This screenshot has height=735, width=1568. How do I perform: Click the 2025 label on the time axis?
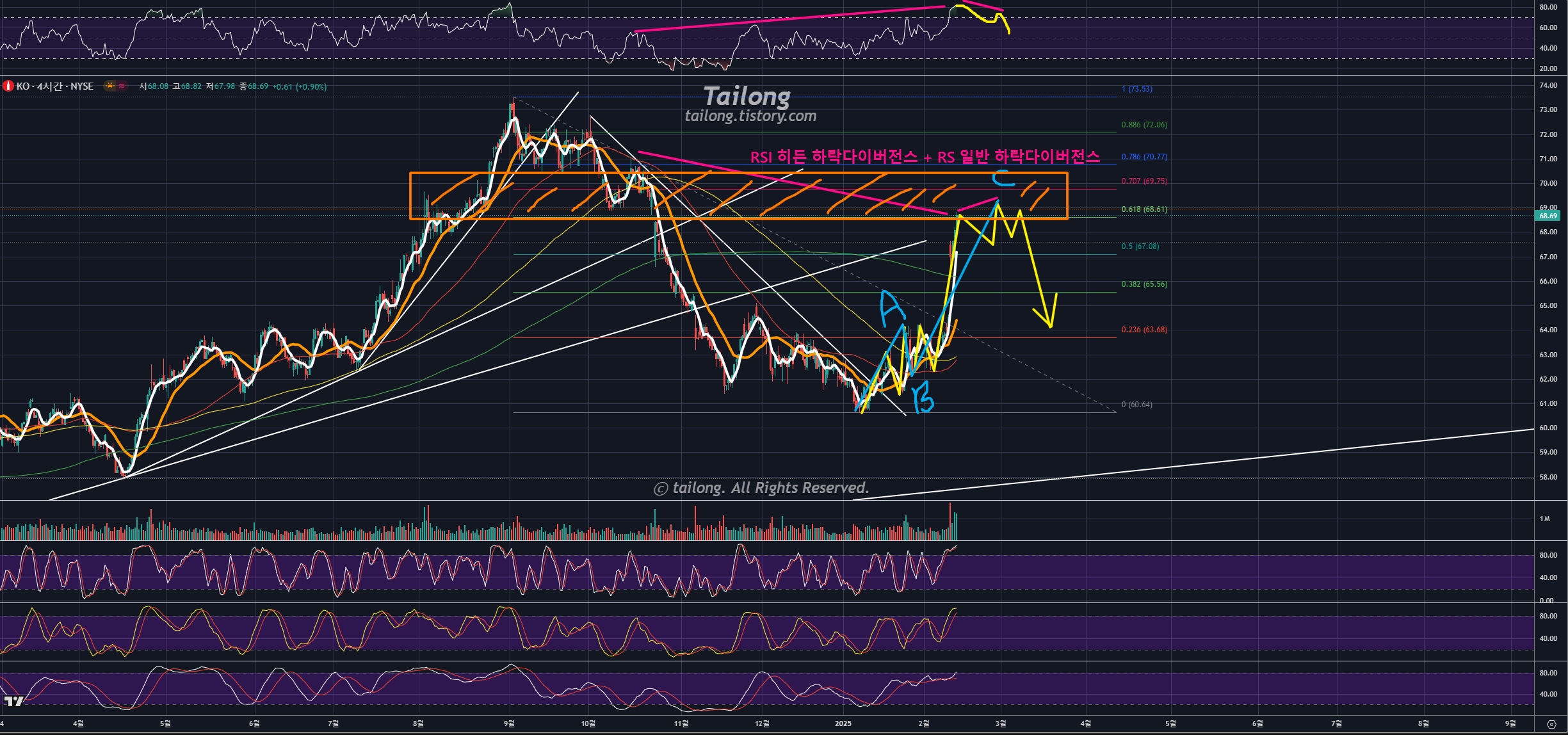point(843,723)
